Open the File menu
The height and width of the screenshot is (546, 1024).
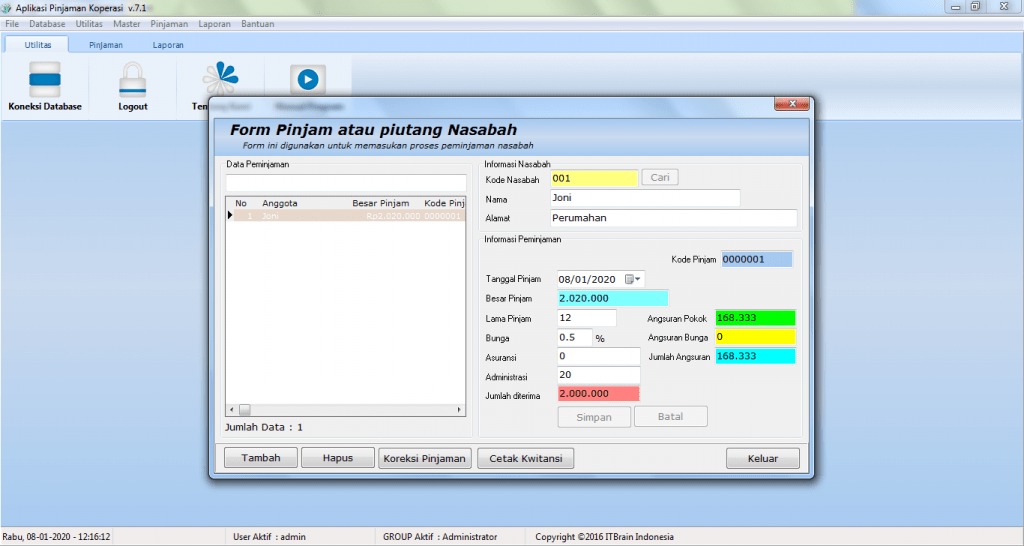click(12, 24)
